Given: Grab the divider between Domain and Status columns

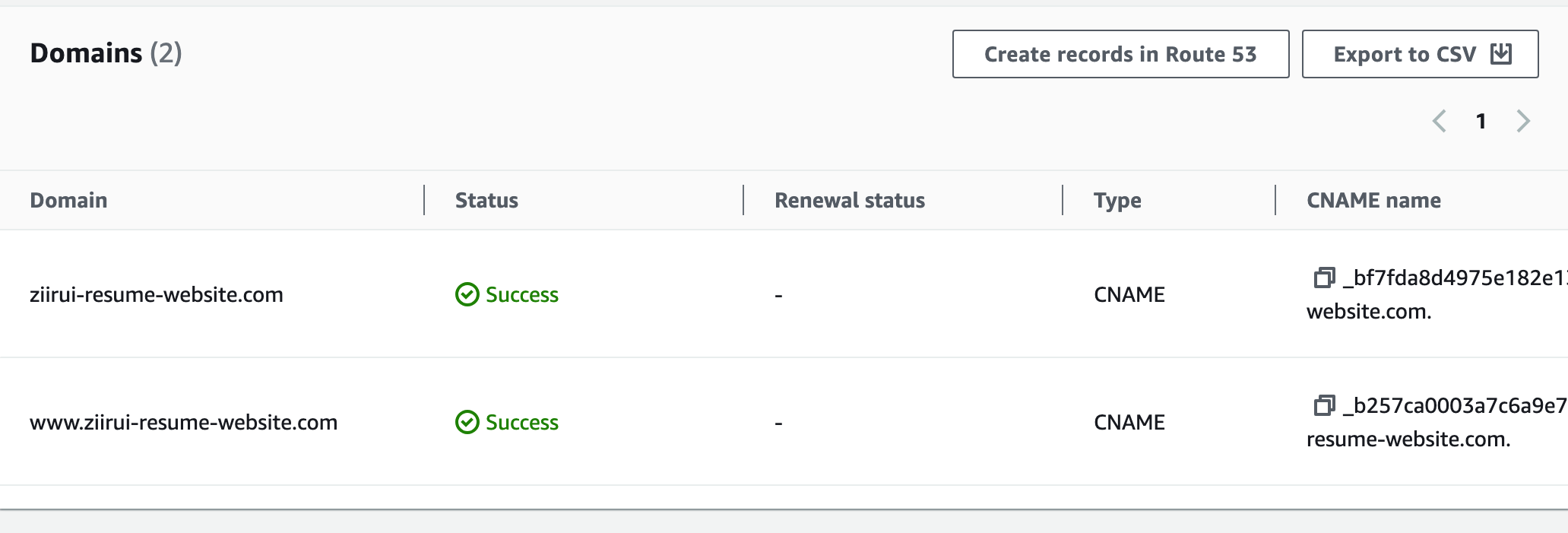Looking at the screenshot, I should tap(424, 200).
